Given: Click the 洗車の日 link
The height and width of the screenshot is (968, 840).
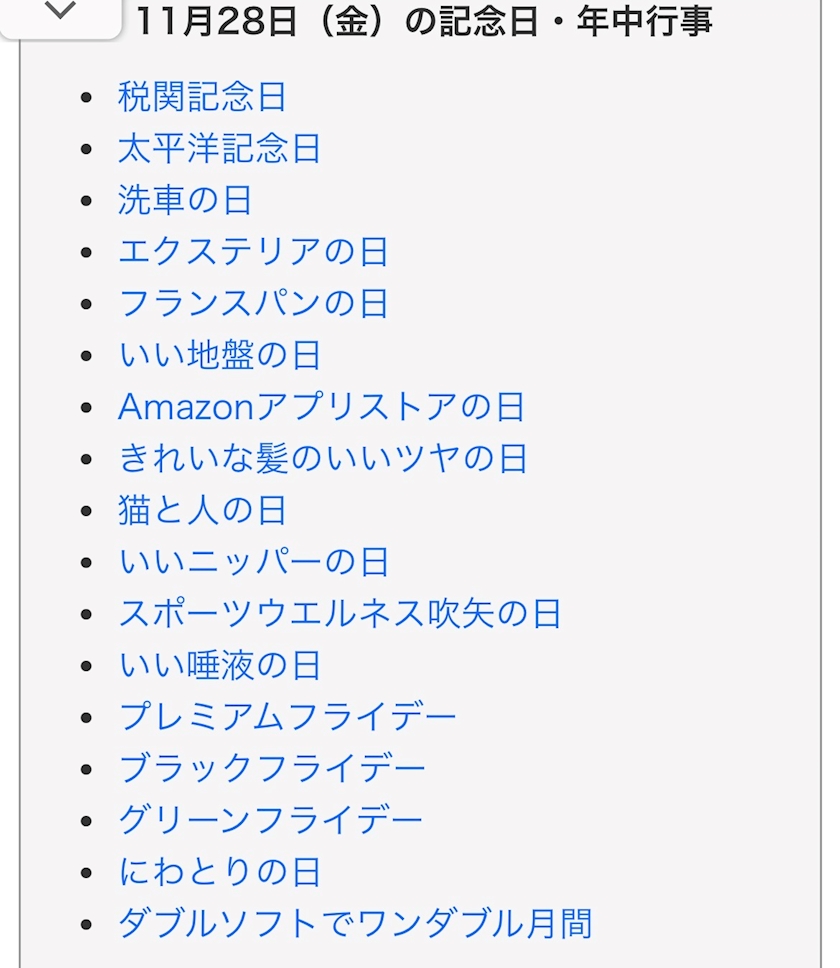Looking at the screenshot, I should click(x=185, y=200).
